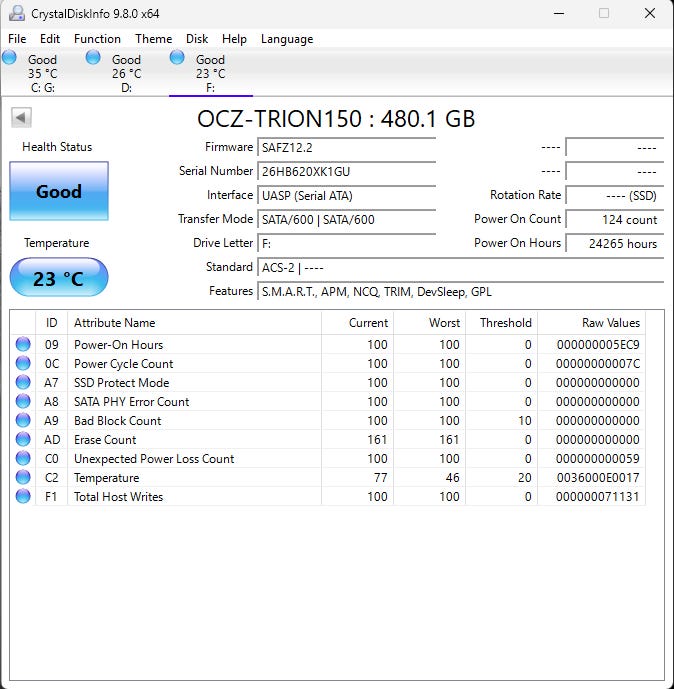Click the Raw Values column header
Viewport: 674px width, 689px height.
[610, 323]
